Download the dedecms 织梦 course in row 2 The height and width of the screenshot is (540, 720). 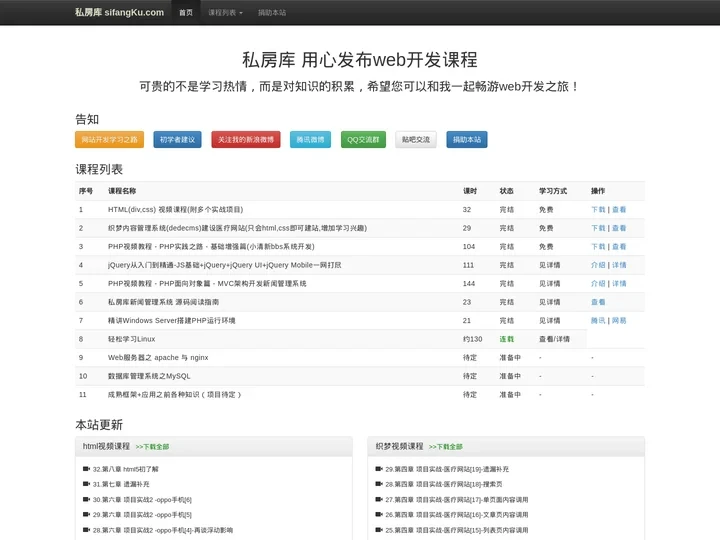point(598,228)
